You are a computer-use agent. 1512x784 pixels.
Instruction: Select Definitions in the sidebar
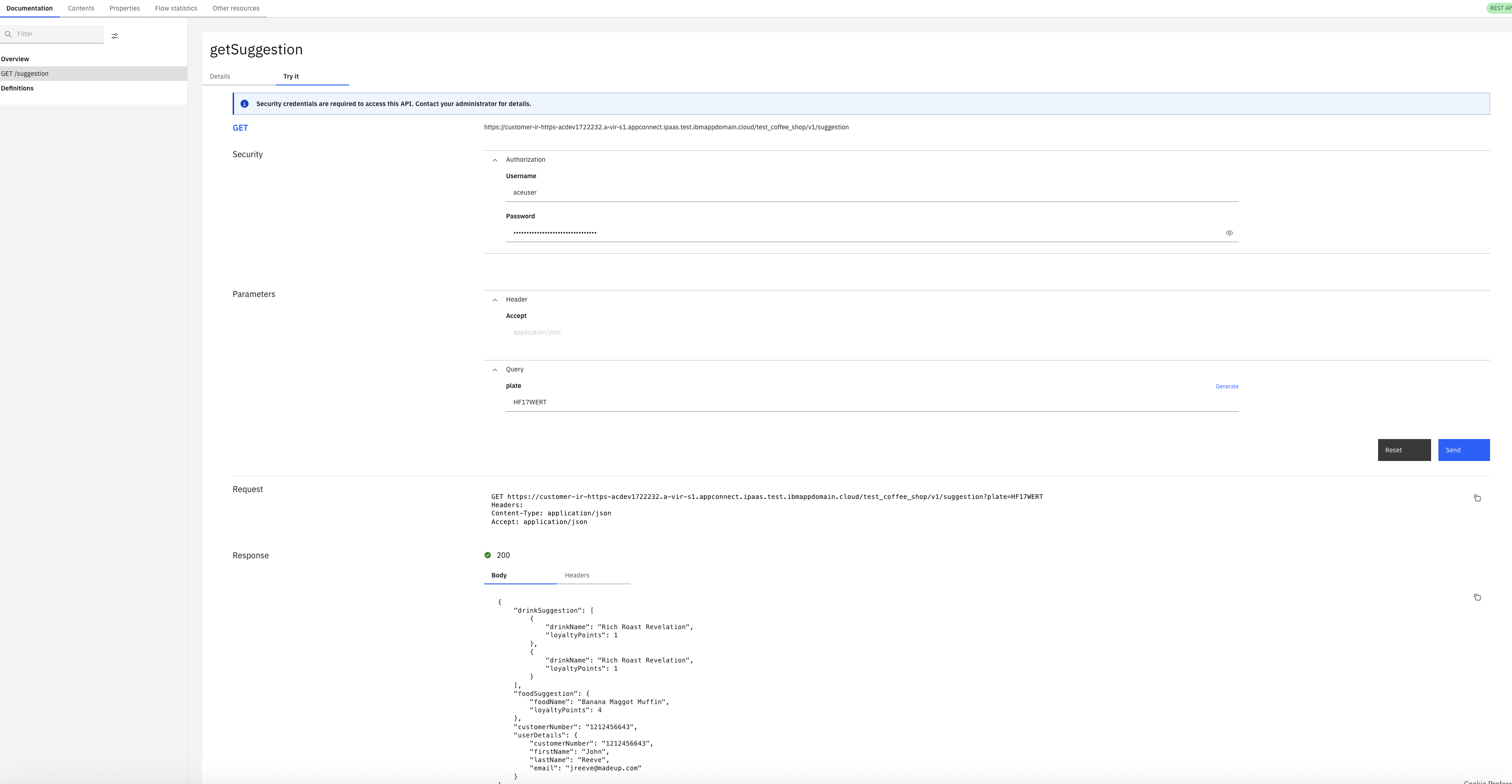(17, 88)
